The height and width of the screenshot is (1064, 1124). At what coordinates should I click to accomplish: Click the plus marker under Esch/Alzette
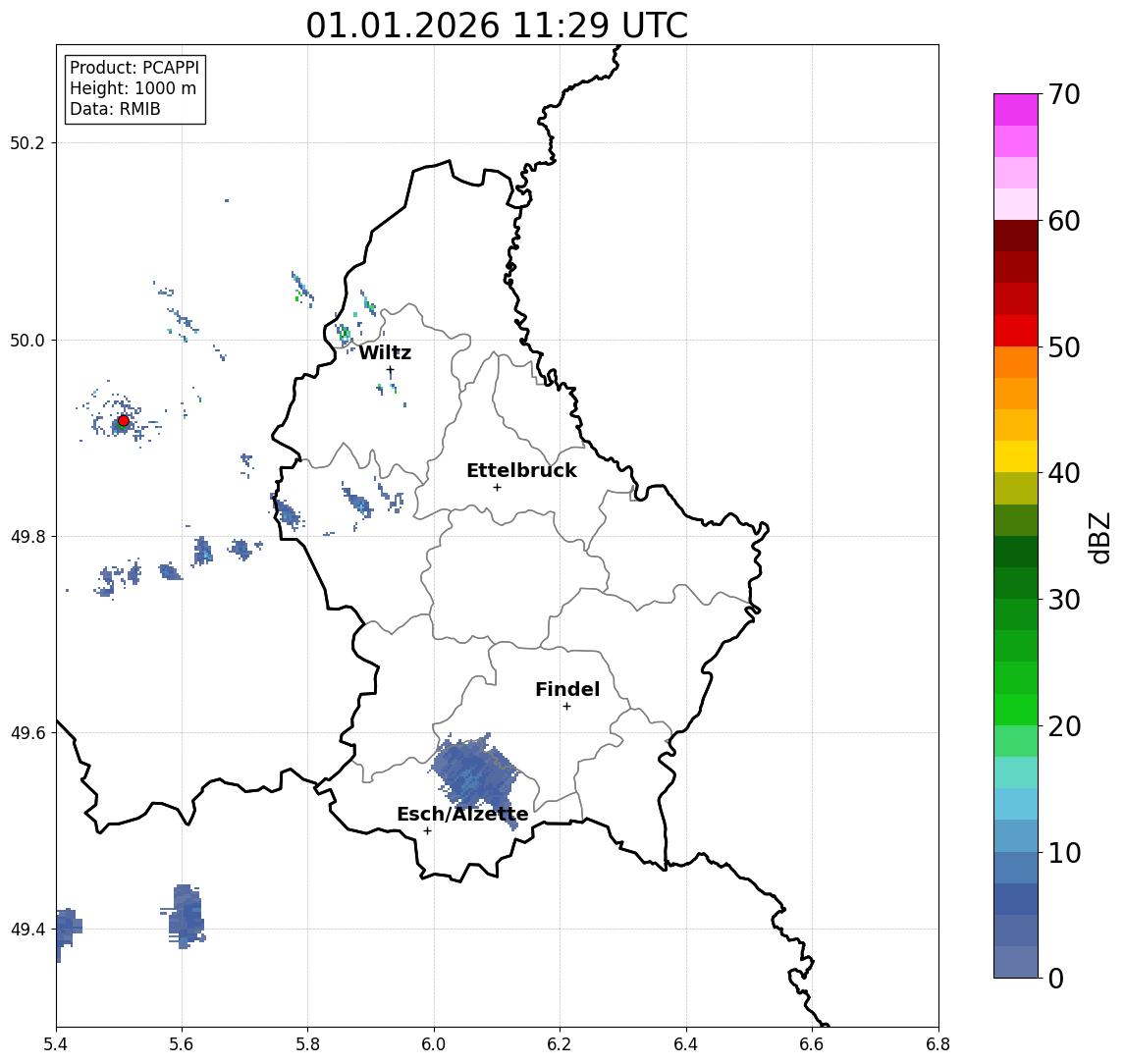tap(427, 831)
